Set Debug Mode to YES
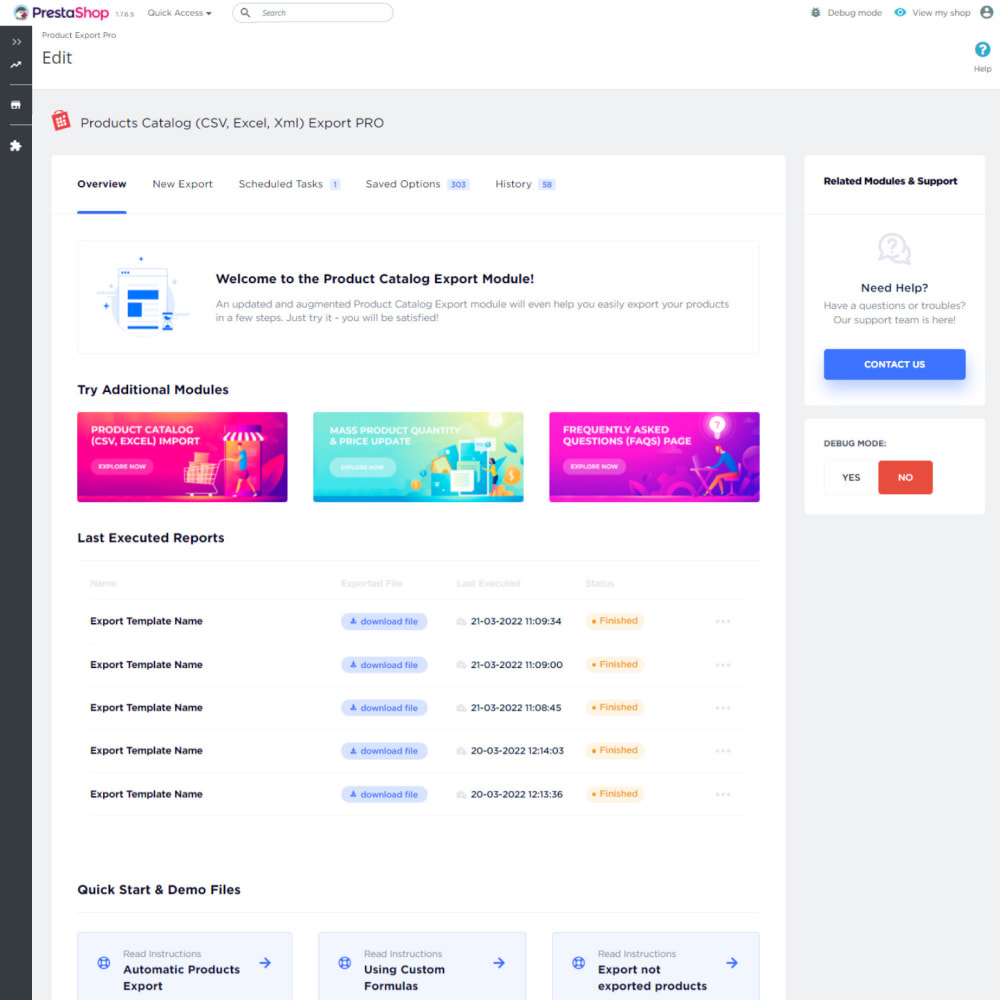This screenshot has width=1000, height=1000. click(851, 478)
